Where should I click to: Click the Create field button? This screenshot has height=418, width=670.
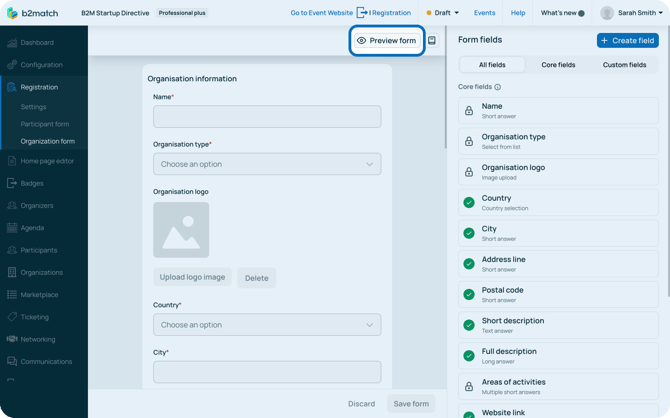[x=627, y=41]
